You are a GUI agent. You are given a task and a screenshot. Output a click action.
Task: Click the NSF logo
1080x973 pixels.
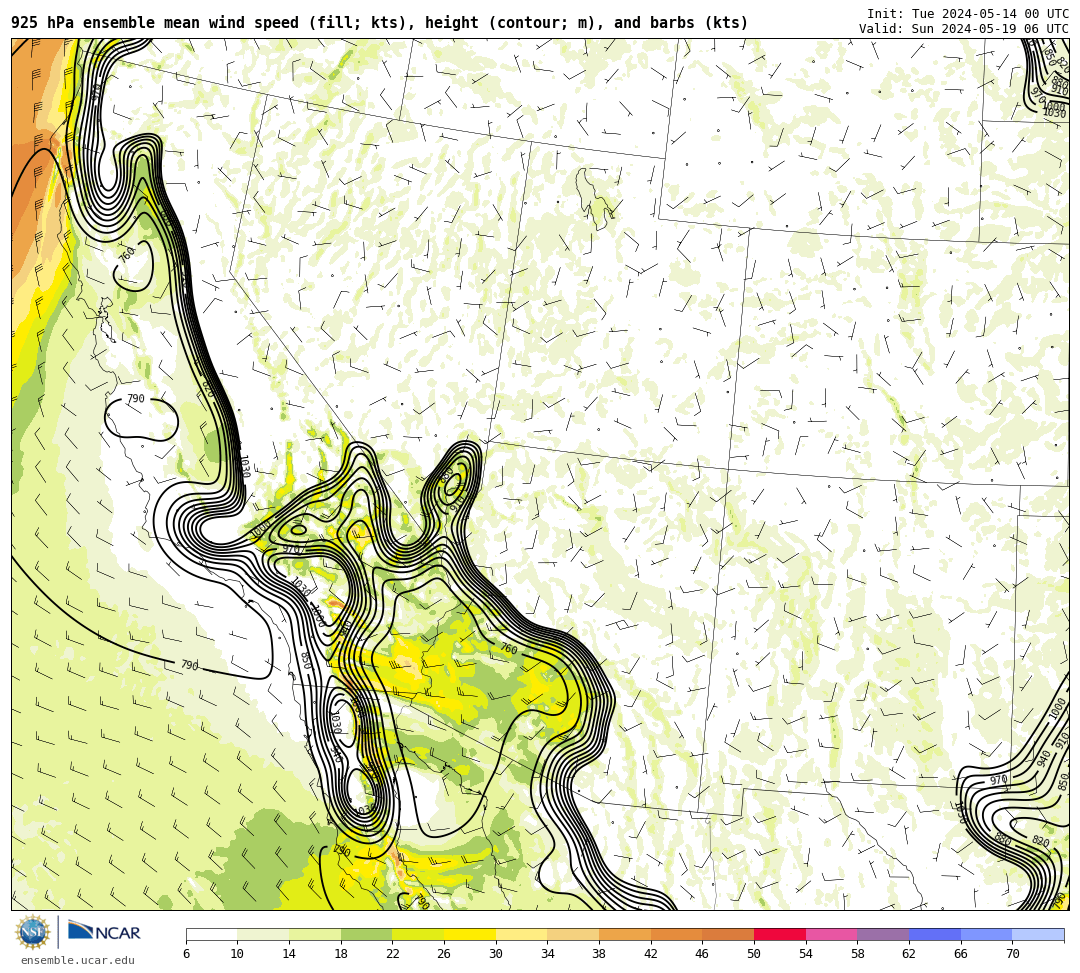tap(33, 932)
